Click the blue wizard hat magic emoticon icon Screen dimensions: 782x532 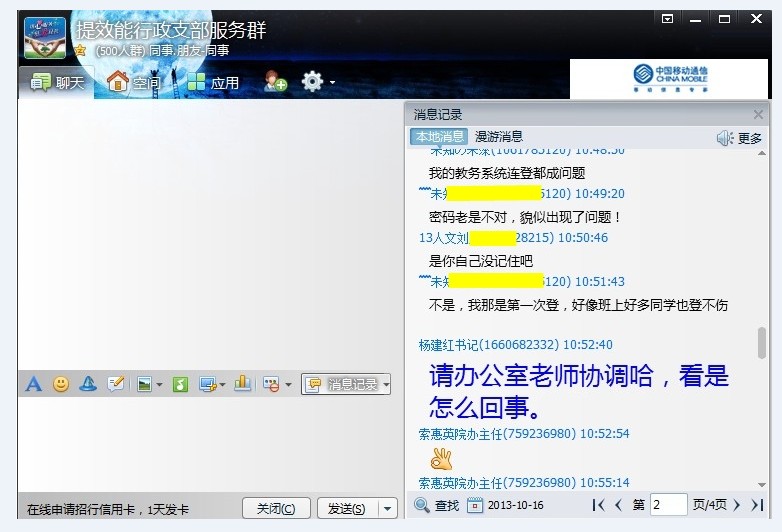click(x=88, y=384)
